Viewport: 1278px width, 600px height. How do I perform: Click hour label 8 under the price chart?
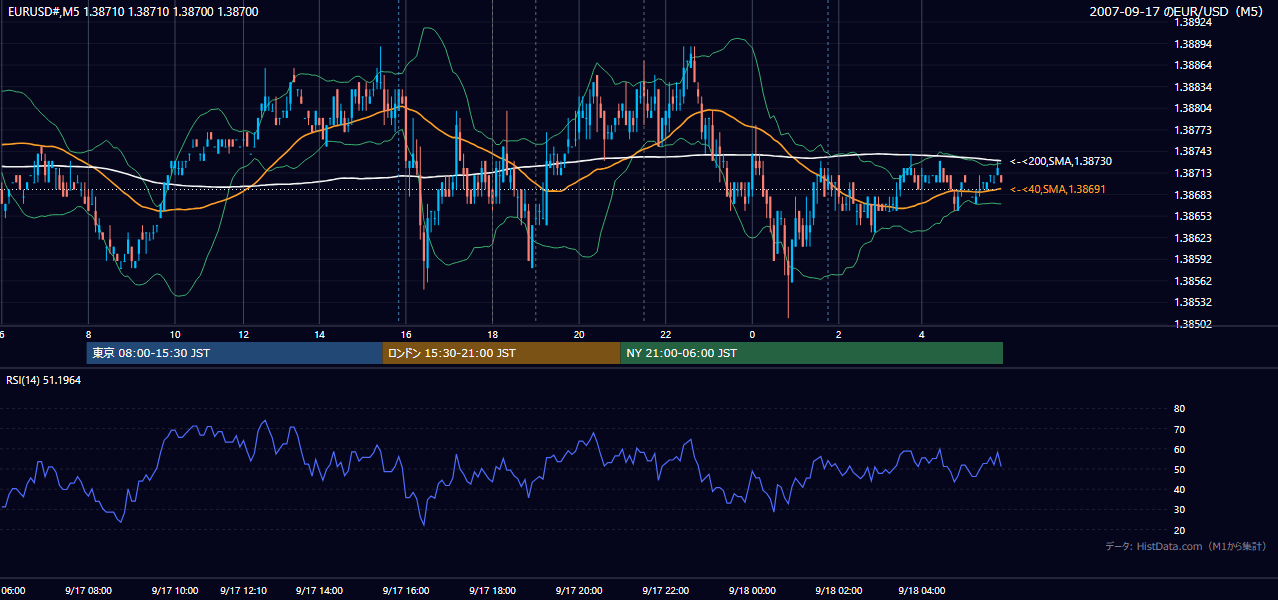(88, 334)
